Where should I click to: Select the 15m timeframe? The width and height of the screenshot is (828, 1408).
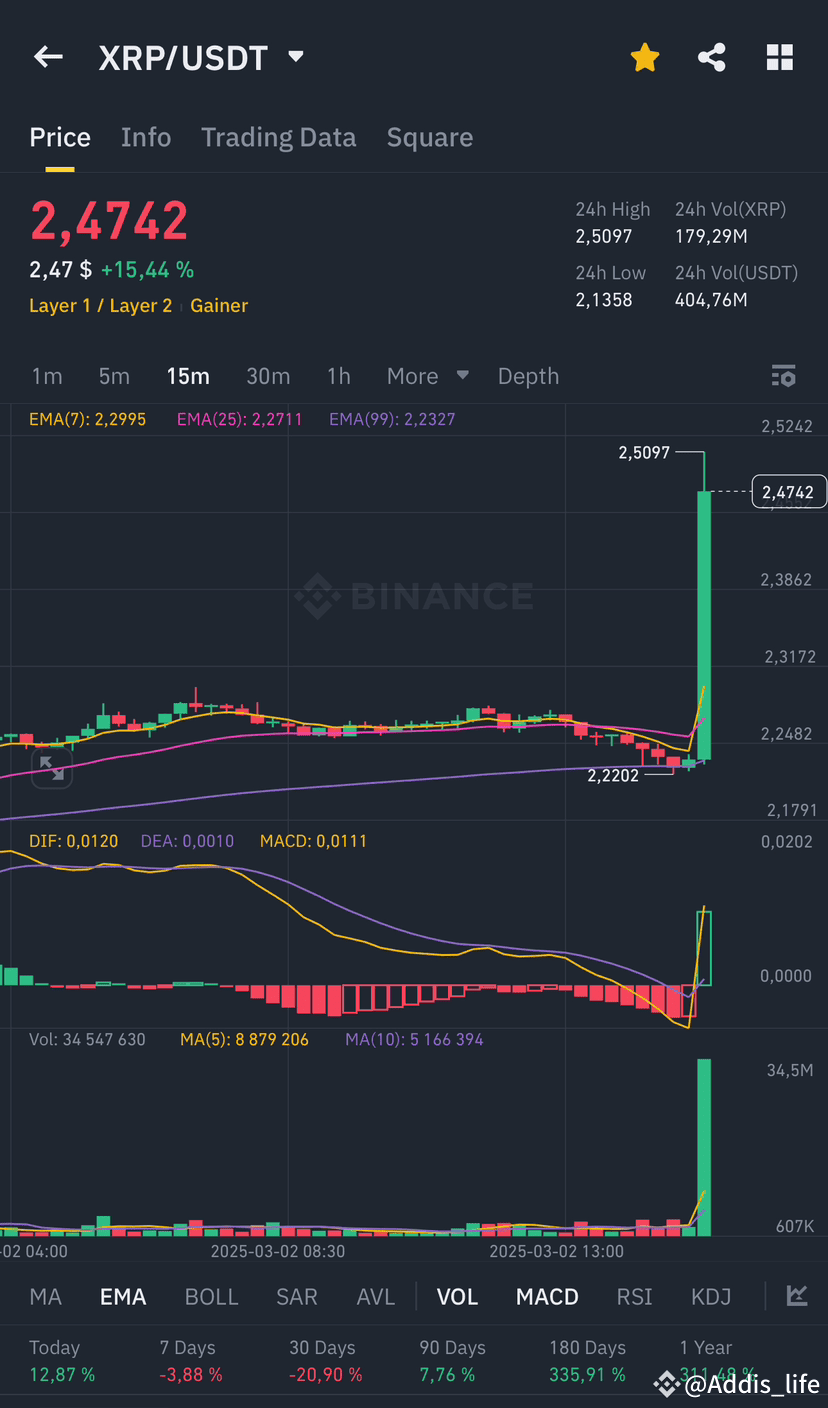point(188,376)
